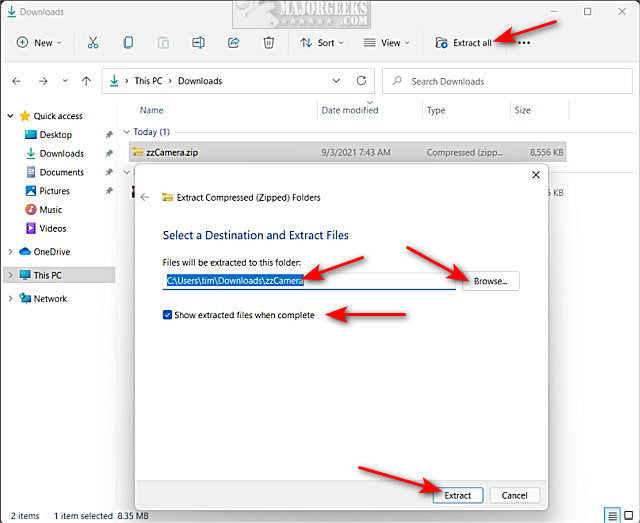The width and height of the screenshot is (640, 523).
Task: Click the Cancel button
Action: [515, 495]
